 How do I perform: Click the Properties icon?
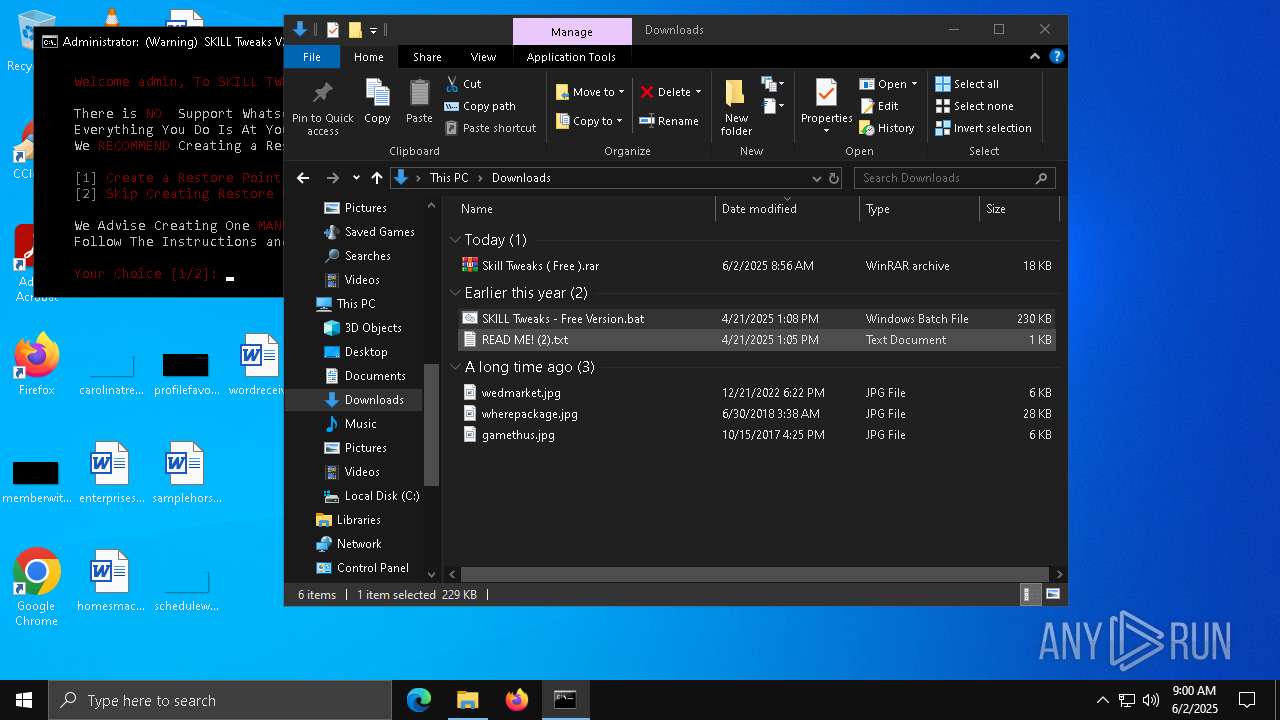[x=826, y=93]
